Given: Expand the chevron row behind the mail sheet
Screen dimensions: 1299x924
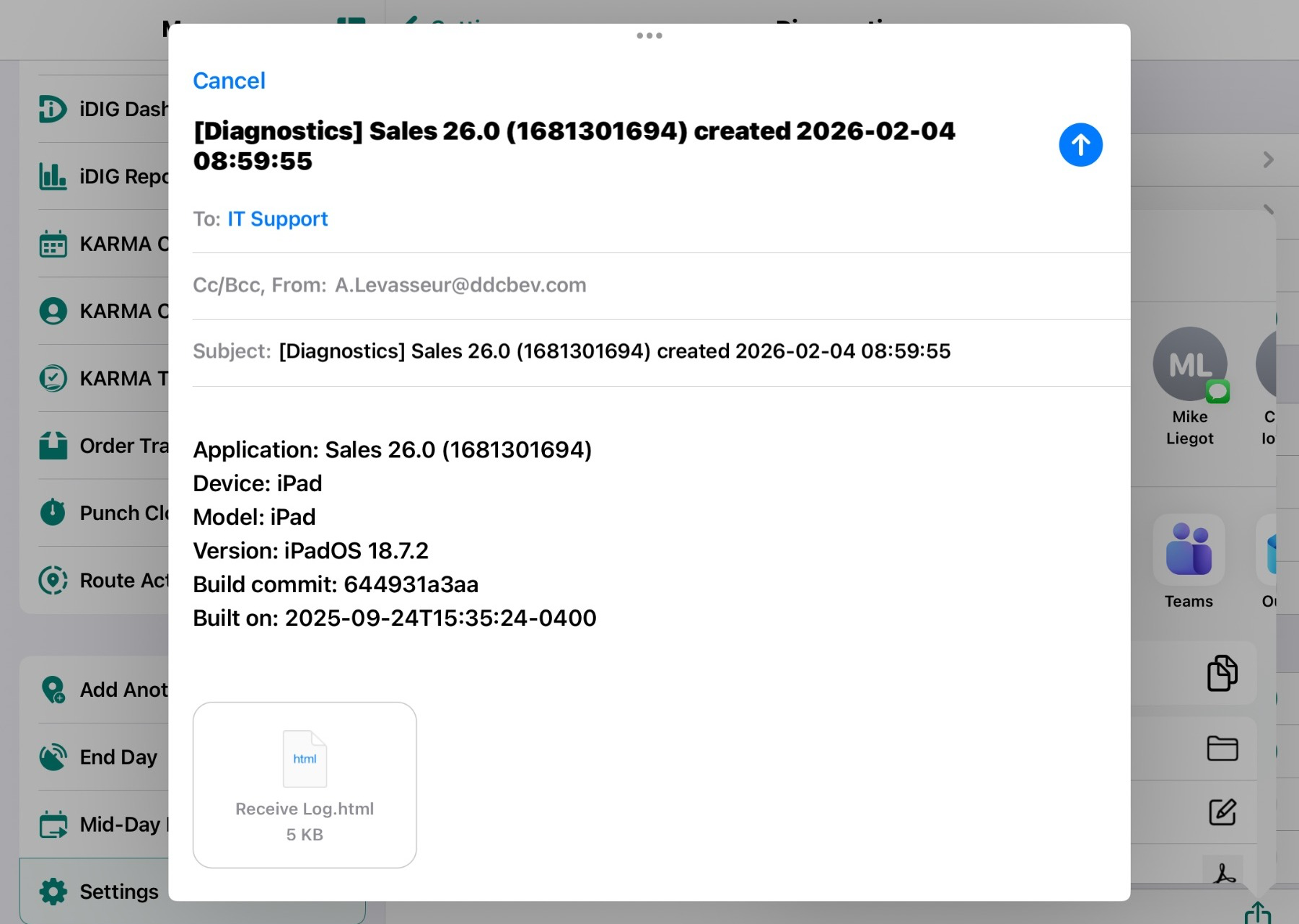Looking at the screenshot, I should coord(1268,159).
